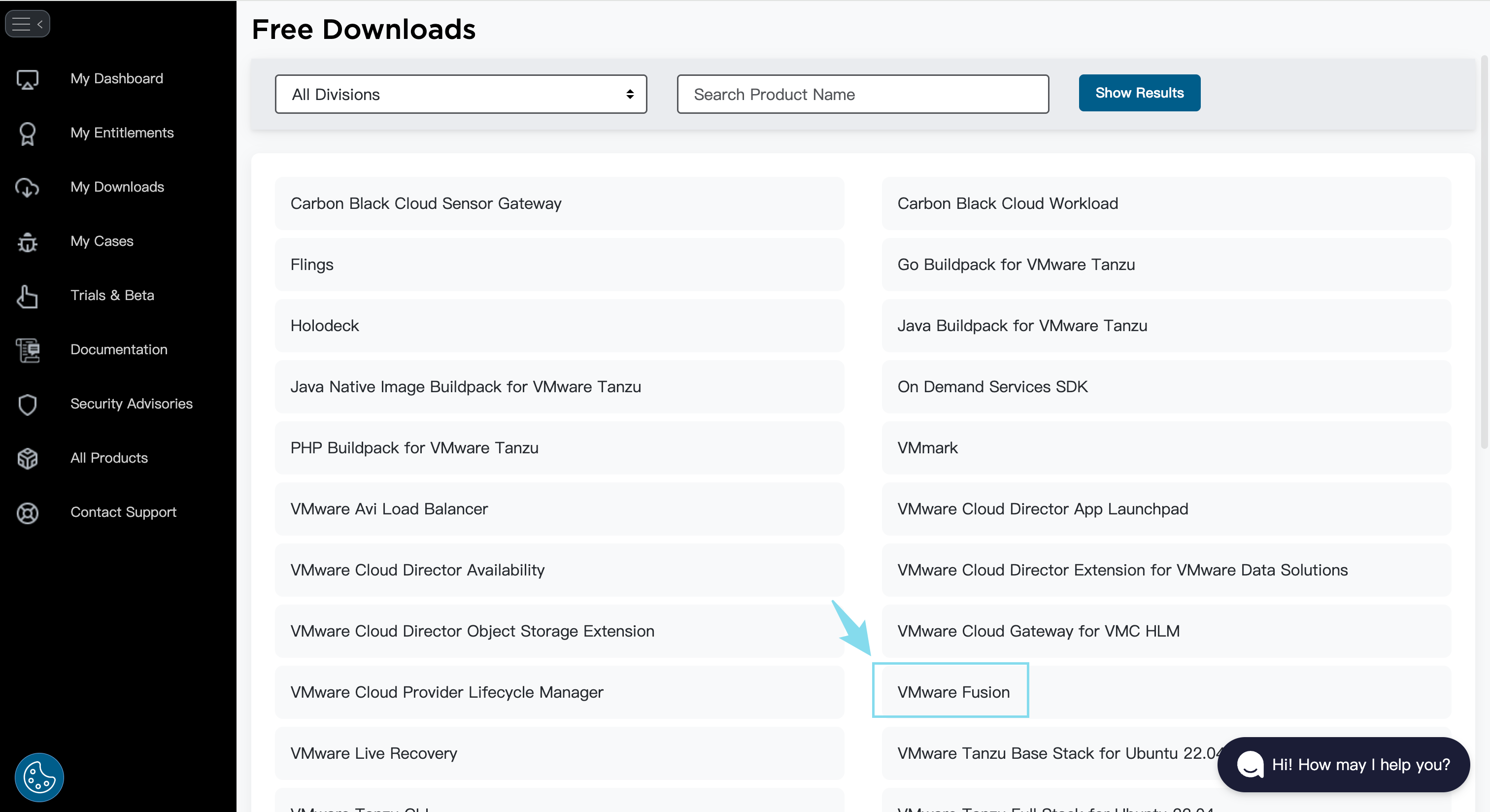Open the VMware Fusion download
This screenshot has width=1490, height=812.
click(1167, 692)
